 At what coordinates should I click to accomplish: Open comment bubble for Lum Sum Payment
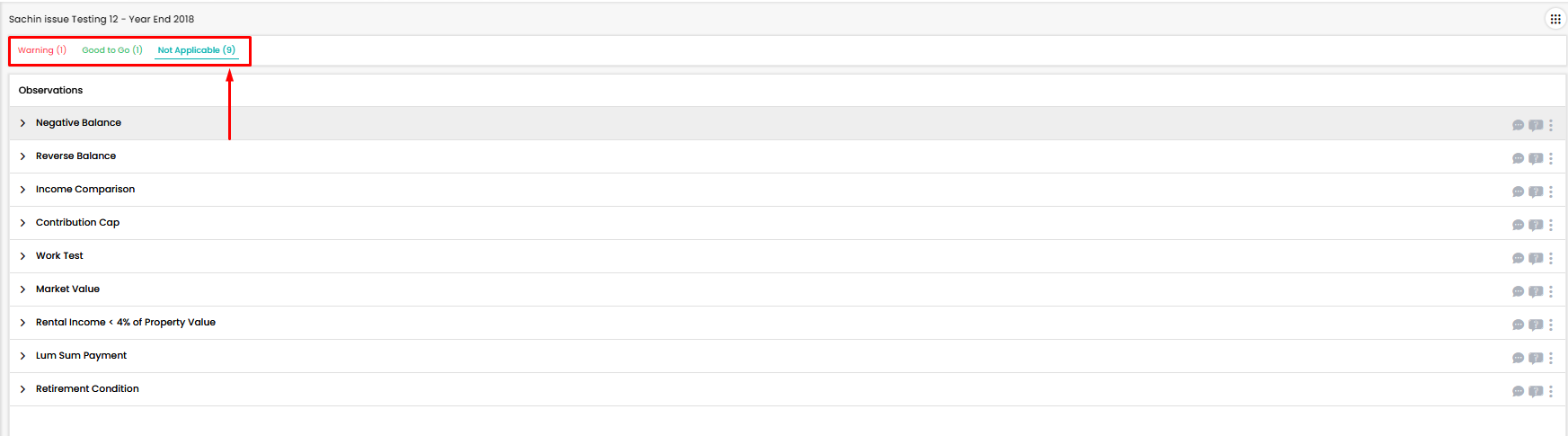[x=1519, y=359]
